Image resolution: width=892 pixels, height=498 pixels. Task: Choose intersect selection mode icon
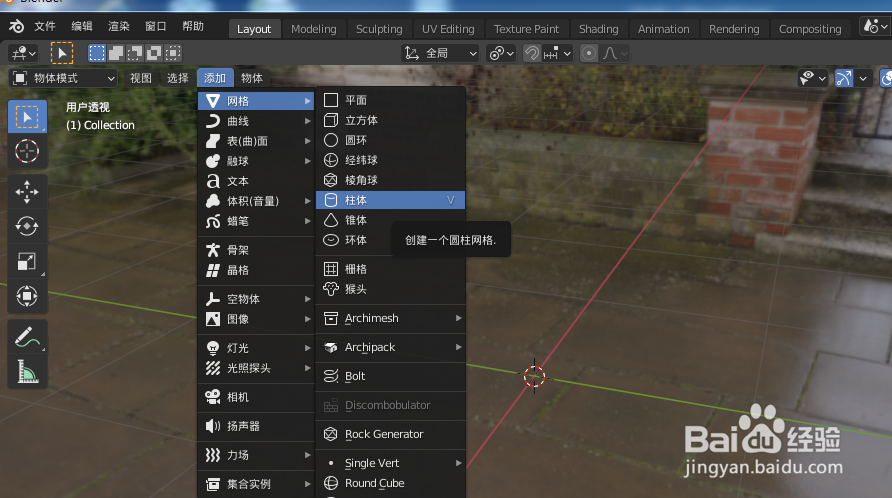(173, 53)
